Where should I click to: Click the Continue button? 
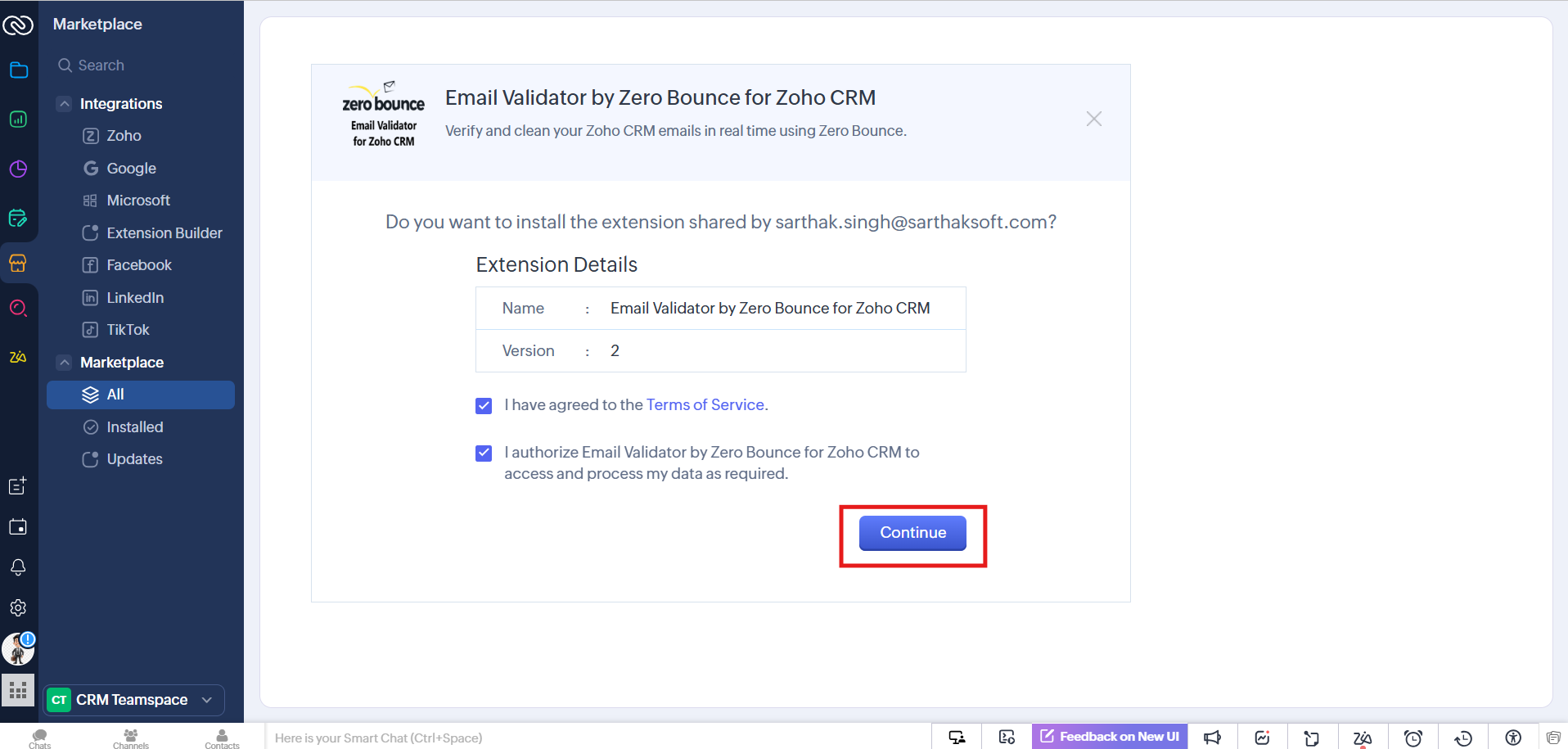pos(912,533)
